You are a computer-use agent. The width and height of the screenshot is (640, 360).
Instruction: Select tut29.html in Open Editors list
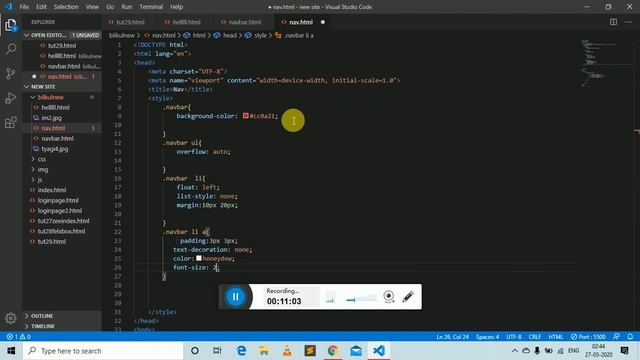pyautogui.click(x=62, y=45)
